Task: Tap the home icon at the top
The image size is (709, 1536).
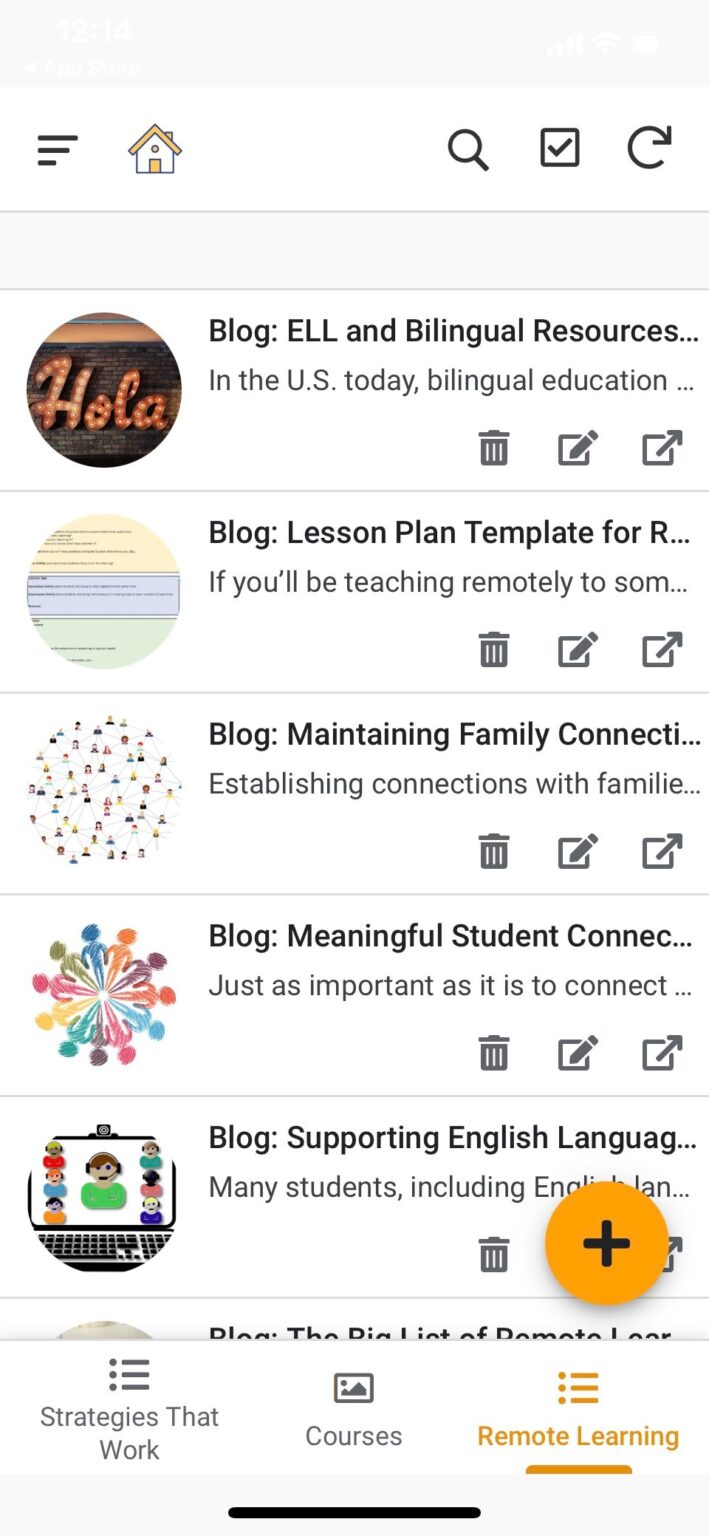Action: (x=154, y=149)
